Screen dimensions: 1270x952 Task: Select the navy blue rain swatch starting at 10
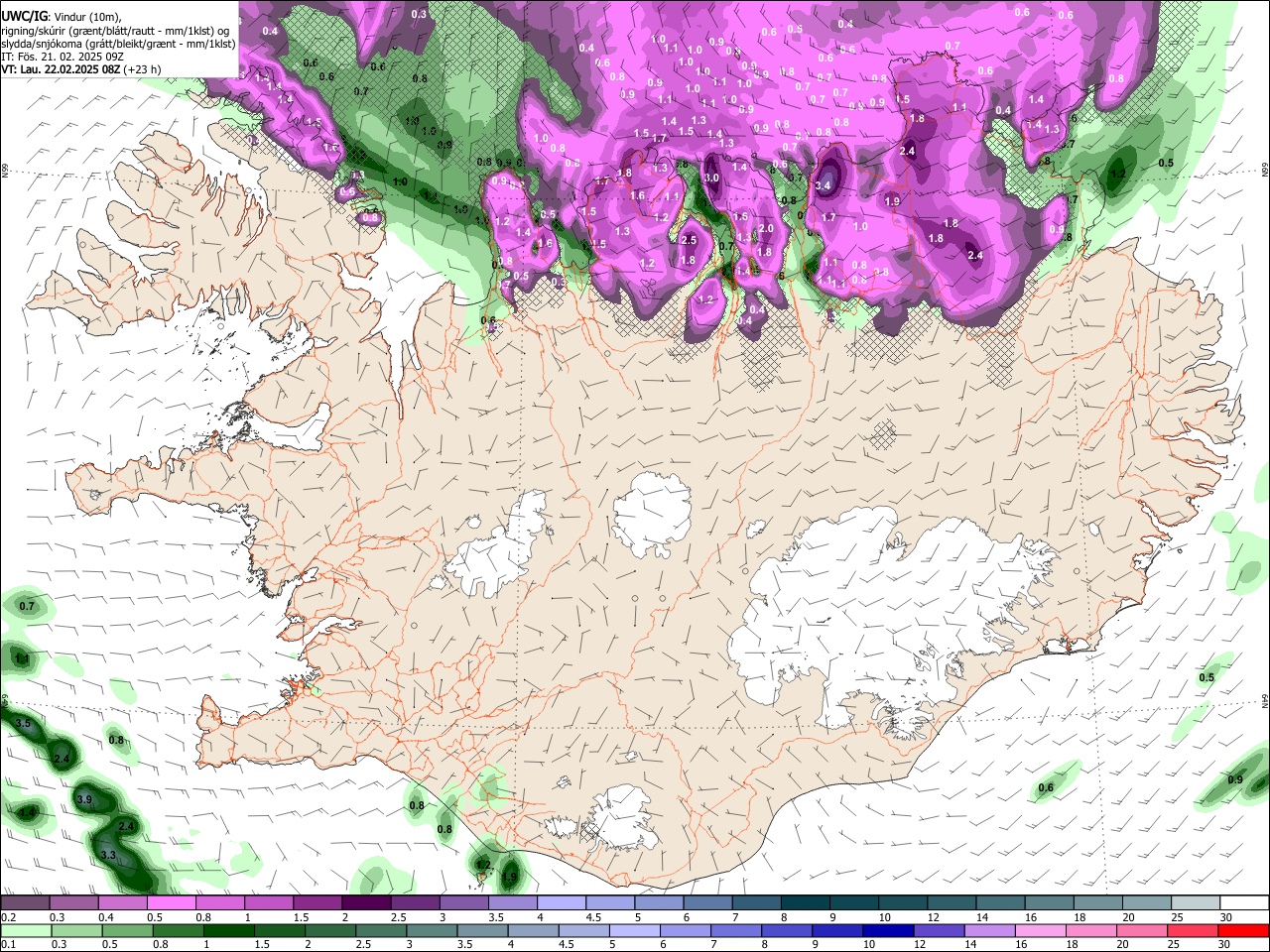887,931
